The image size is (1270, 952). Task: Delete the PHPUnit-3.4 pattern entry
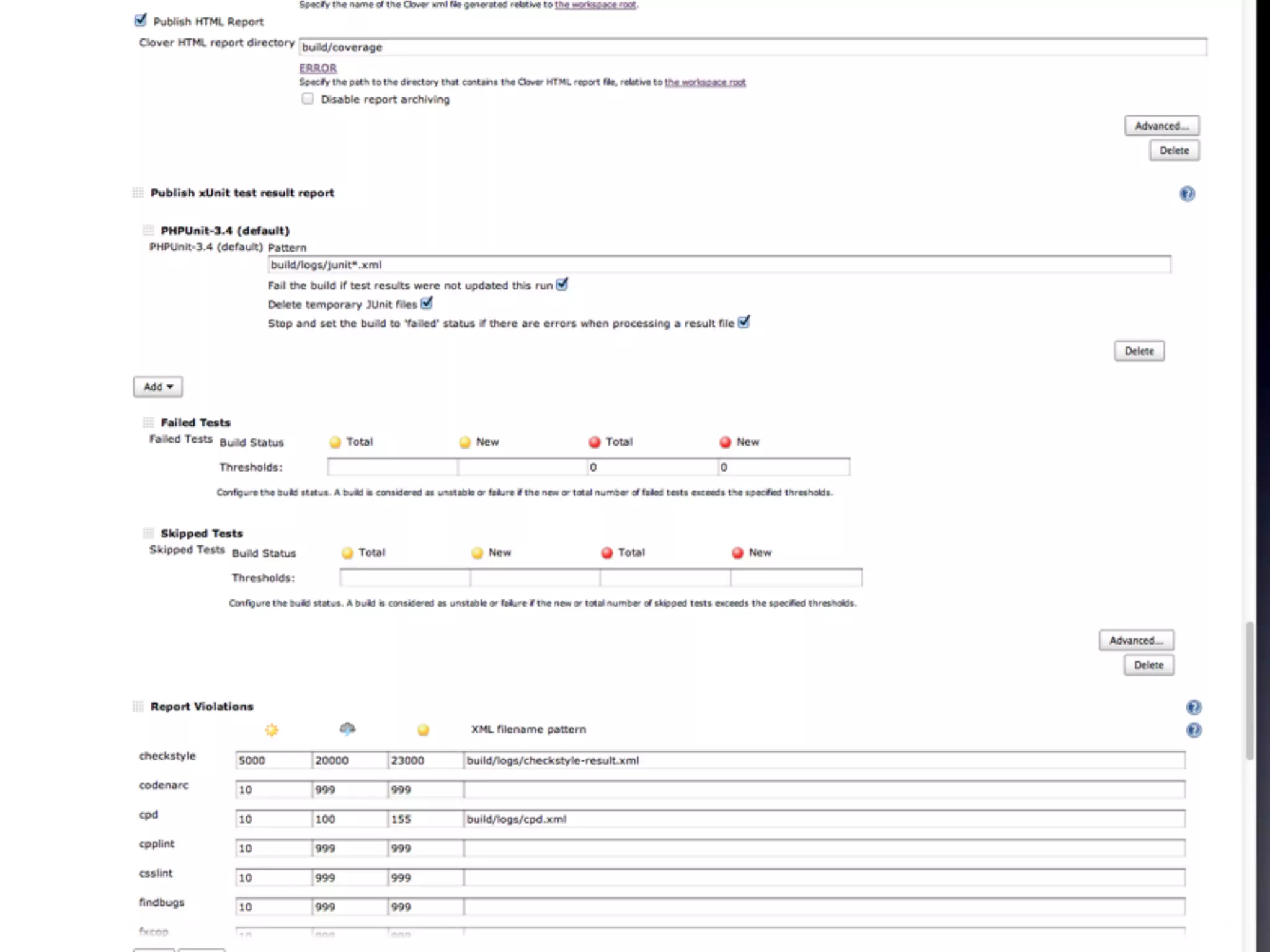click(1139, 351)
